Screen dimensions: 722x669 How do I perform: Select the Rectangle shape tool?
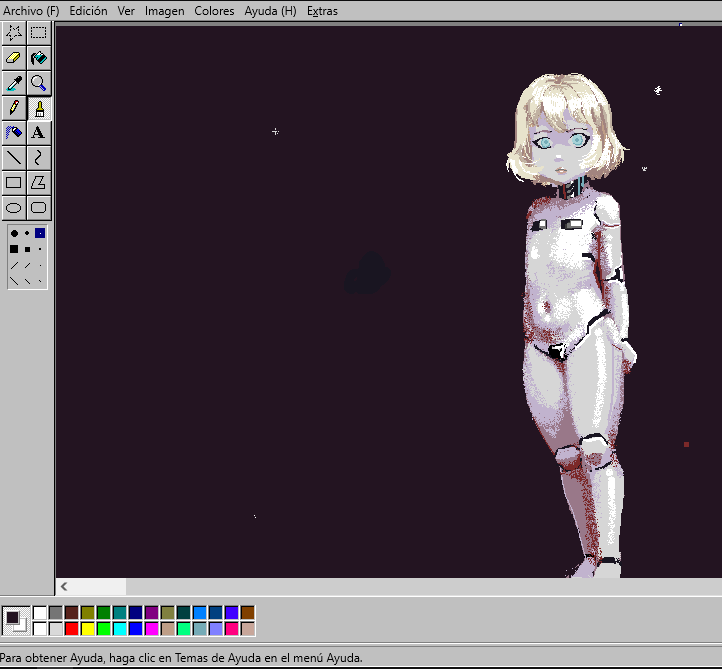pyautogui.click(x=14, y=182)
